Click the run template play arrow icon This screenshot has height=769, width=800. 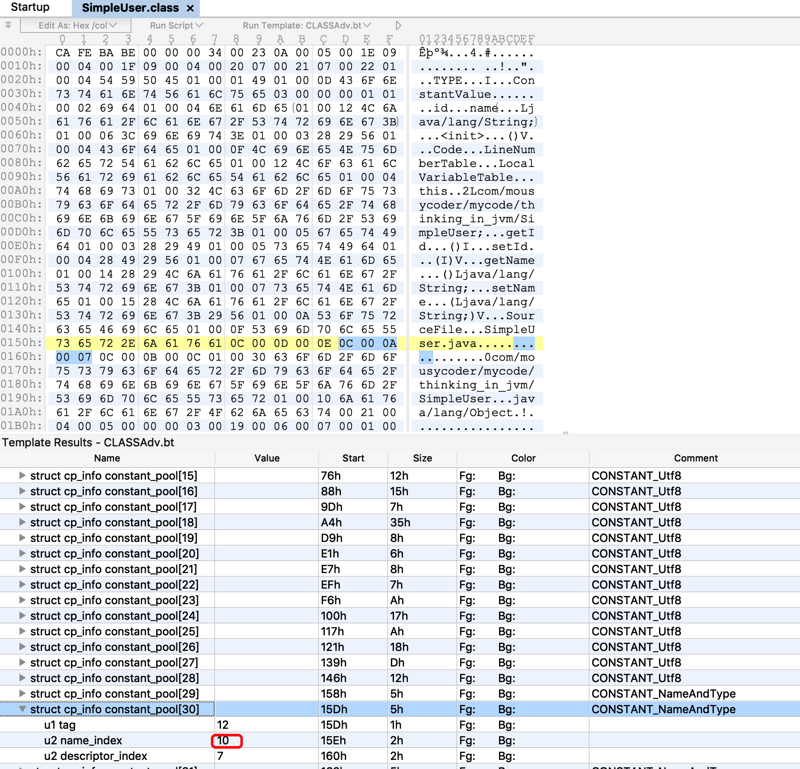(398, 25)
